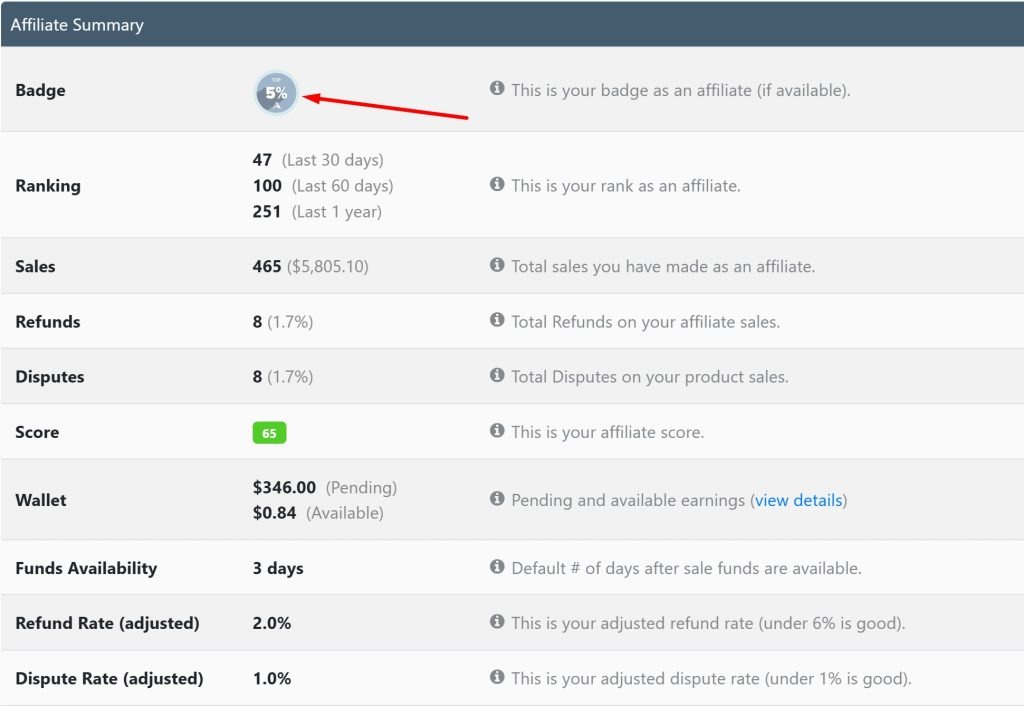Click info icon beside badge description

pyautogui.click(x=497, y=88)
